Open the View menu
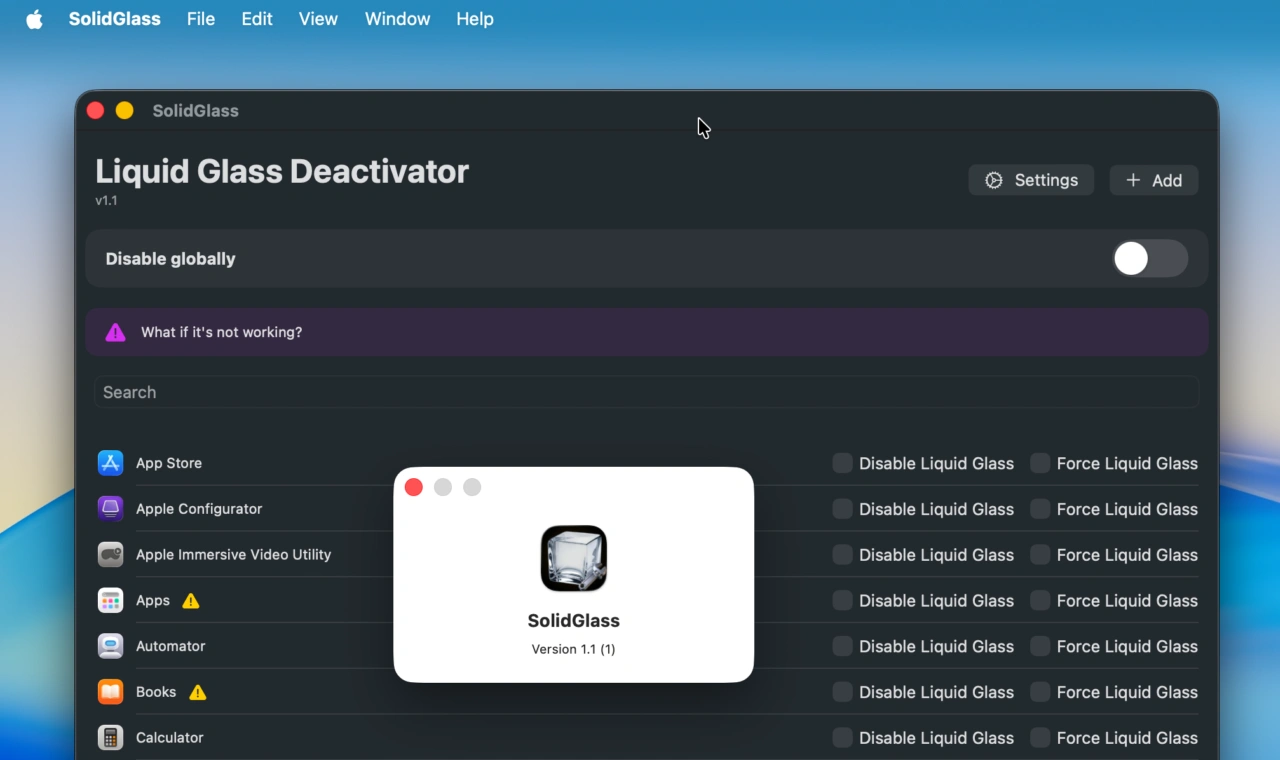 (x=318, y=19)
